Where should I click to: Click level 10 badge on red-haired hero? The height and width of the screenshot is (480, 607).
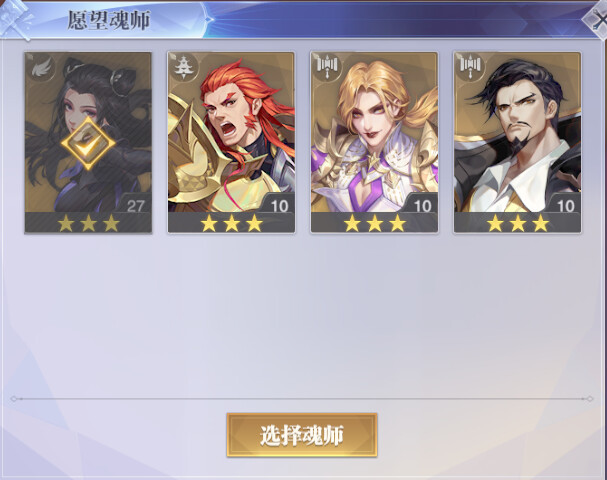[x=278, y=204]
